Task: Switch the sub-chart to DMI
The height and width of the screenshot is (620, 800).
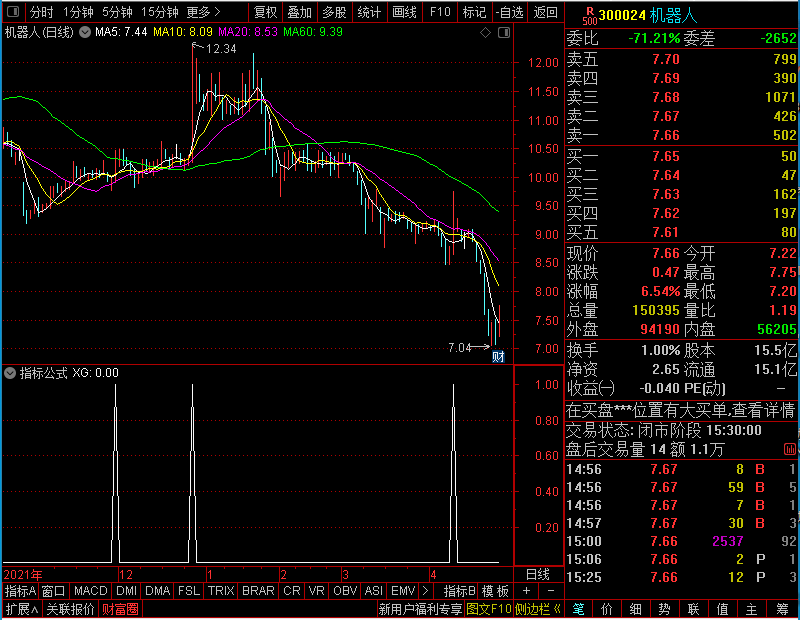Action: [x=126, y=591]
